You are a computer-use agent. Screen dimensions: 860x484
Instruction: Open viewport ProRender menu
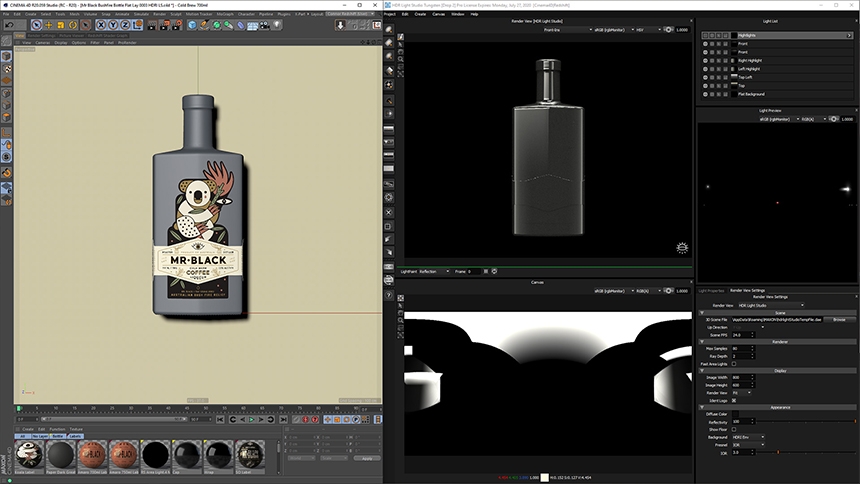[x=127, y=42]
